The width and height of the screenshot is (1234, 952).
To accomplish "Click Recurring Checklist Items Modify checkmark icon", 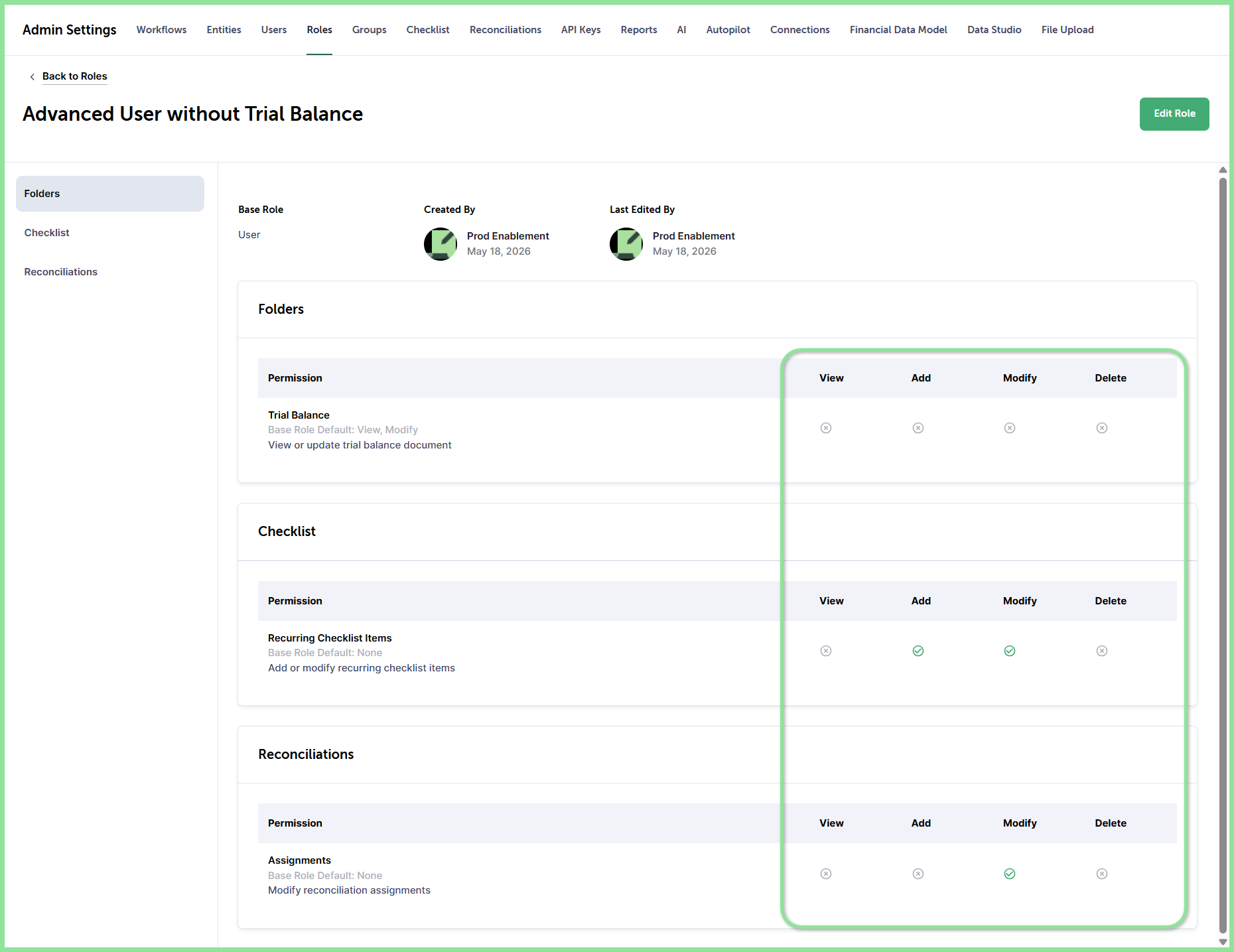I will [x=1010, y=651].
